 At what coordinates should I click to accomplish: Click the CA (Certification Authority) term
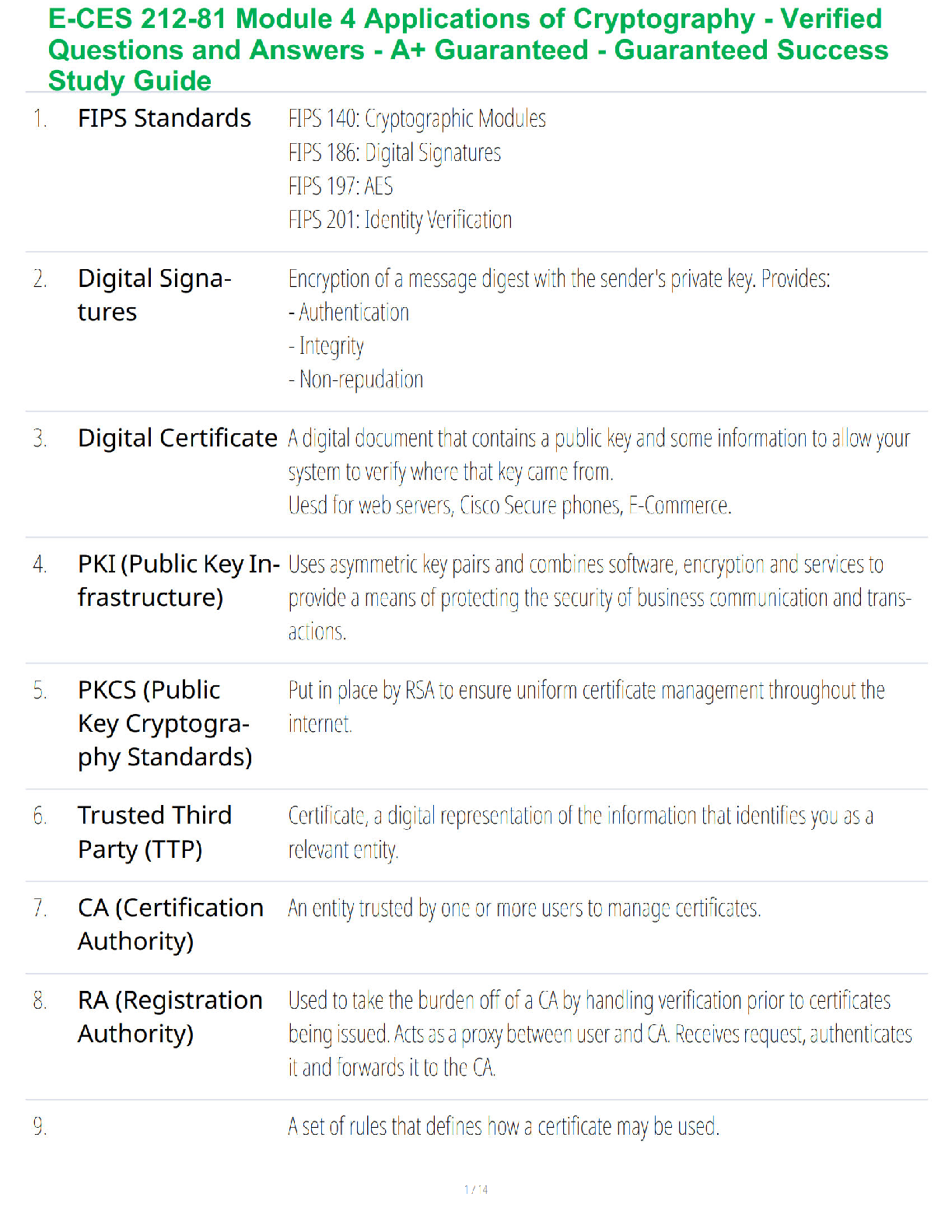(170, 925)
